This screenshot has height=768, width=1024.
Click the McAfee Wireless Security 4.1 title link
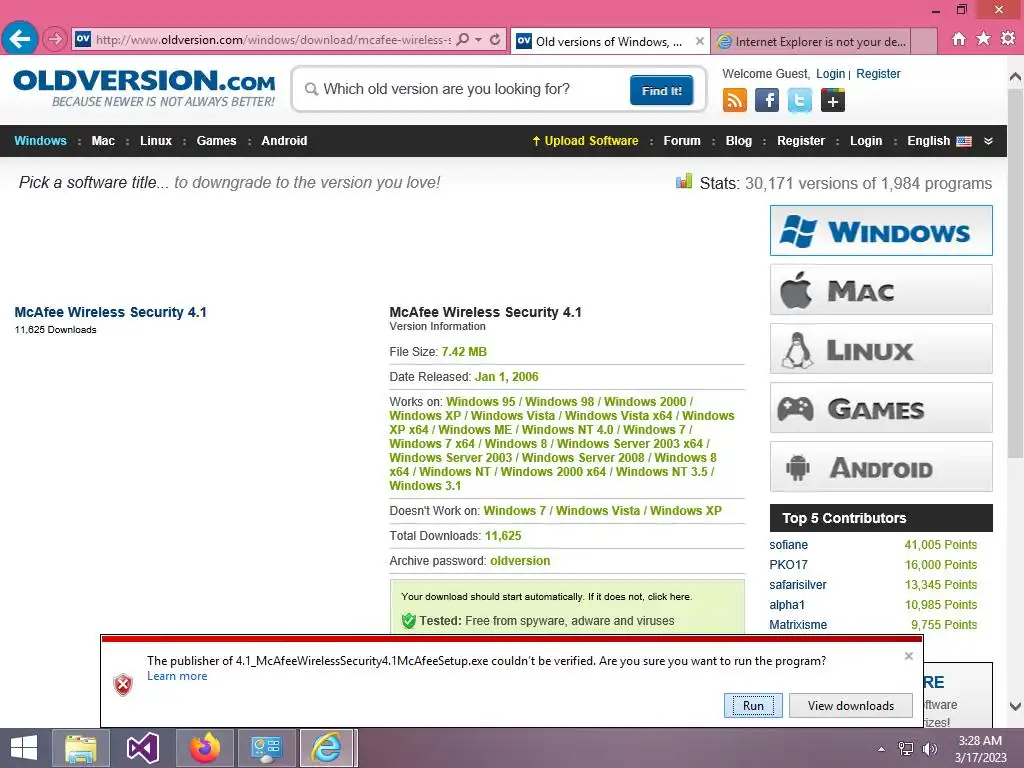pos(110,312)
